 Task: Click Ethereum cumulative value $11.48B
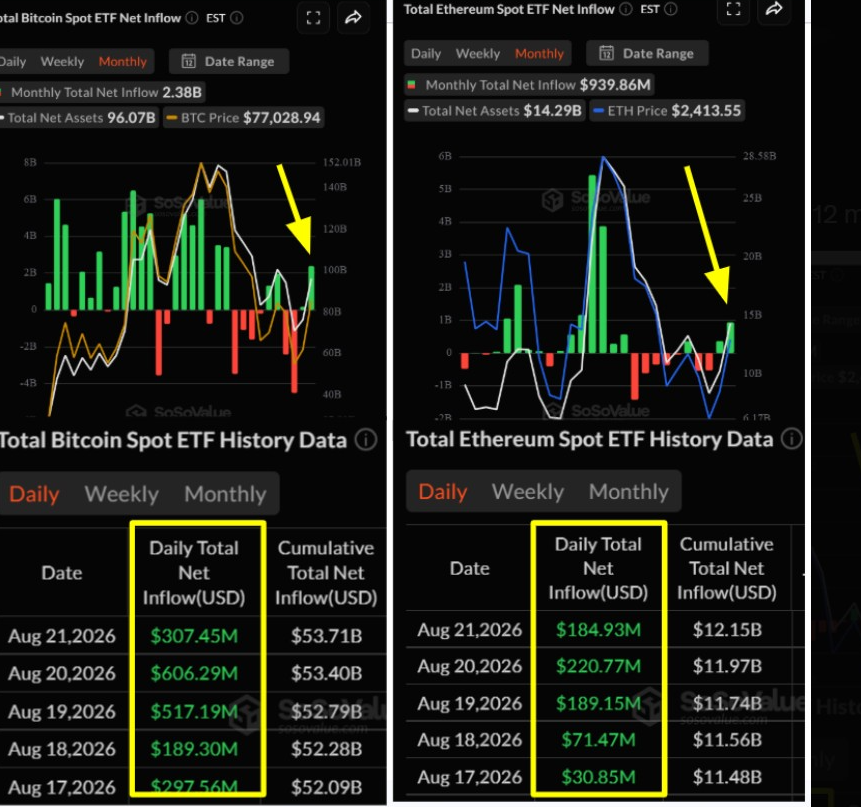pos(727,777)
